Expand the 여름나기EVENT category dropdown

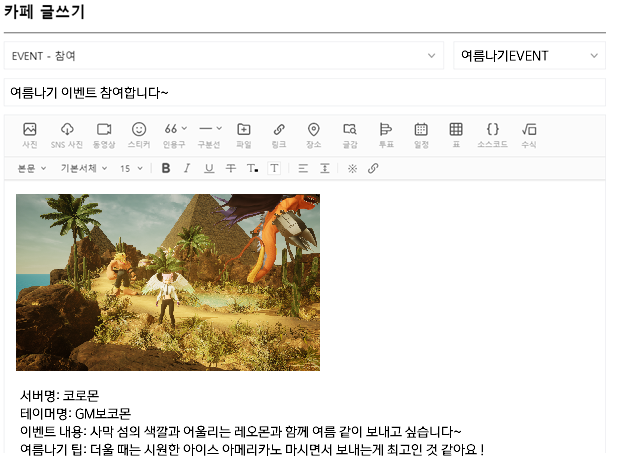click(530, 56)
